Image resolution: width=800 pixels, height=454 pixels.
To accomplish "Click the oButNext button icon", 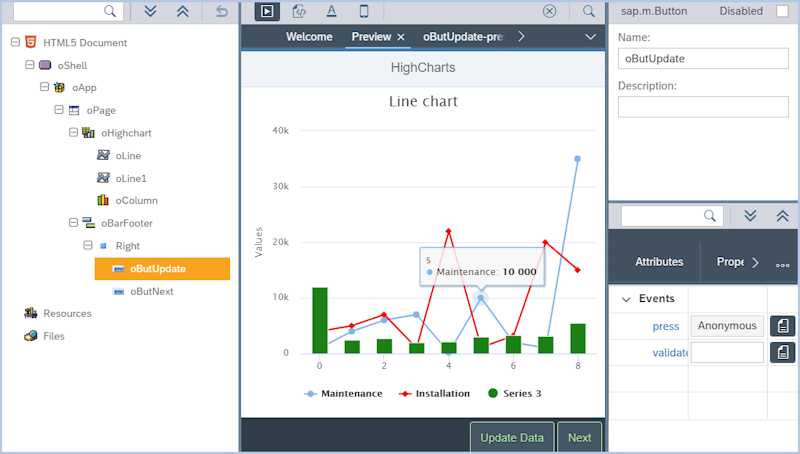I will 118,291.
